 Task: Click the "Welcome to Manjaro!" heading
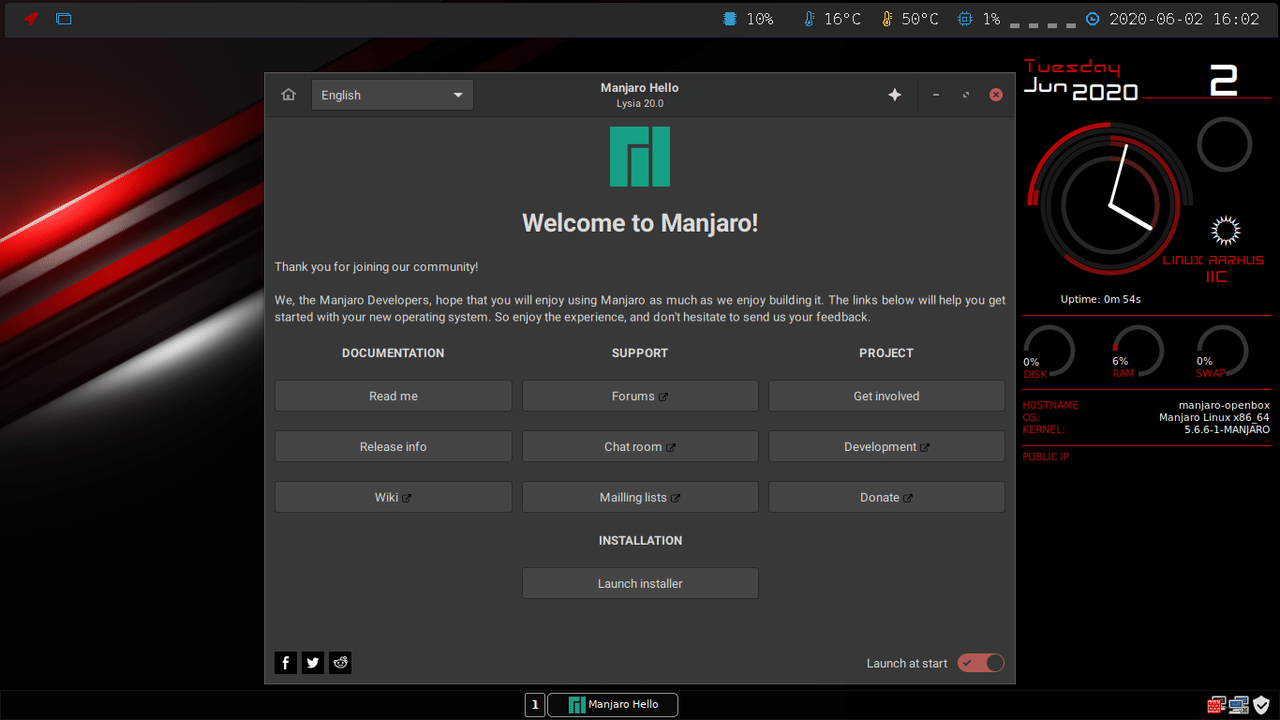[640, 223]
